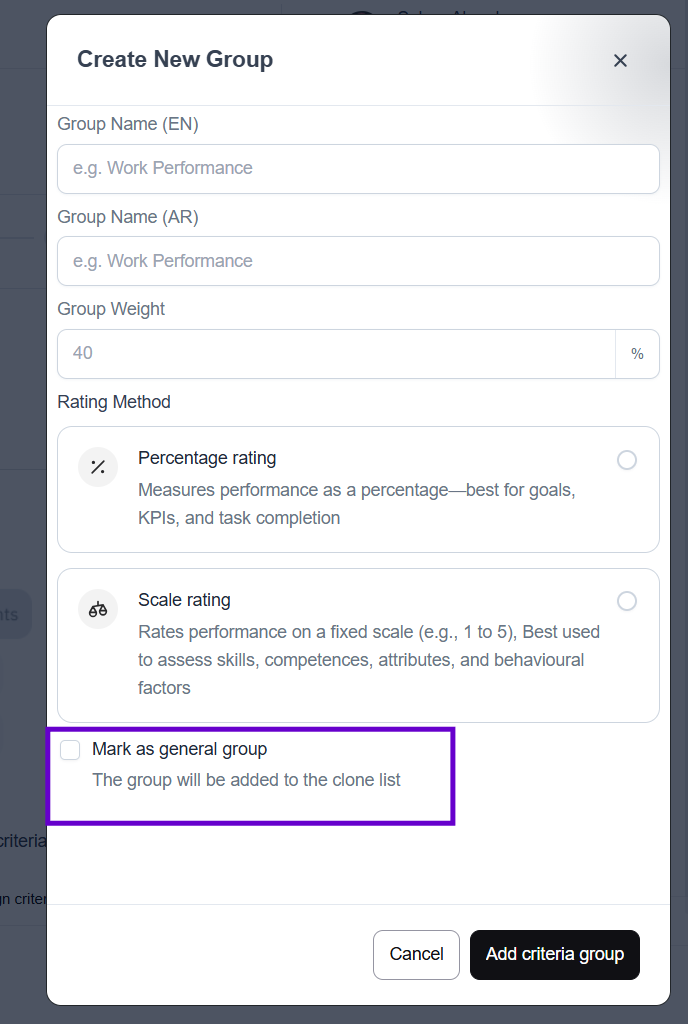This screenshot has height=1024, width=688.
Task: Click the Group Name (EN) label
Action: tap(128, 124)
